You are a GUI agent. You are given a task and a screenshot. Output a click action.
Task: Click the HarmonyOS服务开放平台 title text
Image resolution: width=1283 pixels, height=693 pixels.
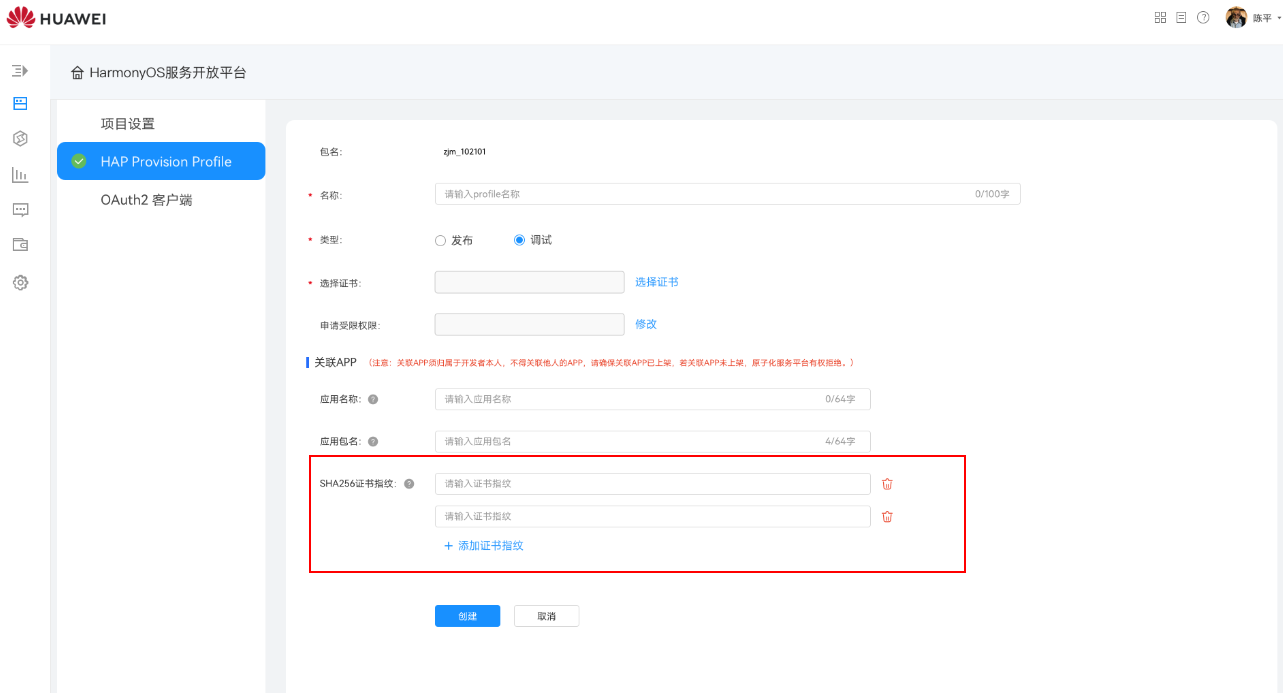tap(168, 73)
